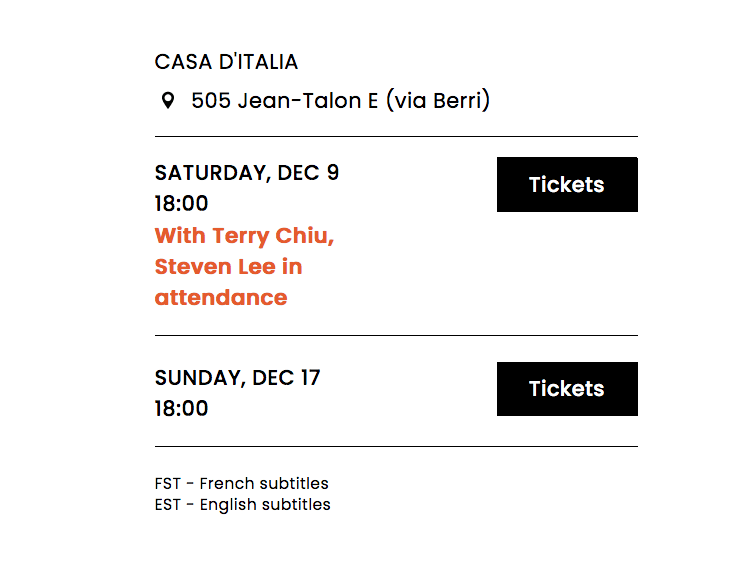Click the word "With" in orange note
The height and width of the screenshot is (573, 748).
pyautogui.click(x=181, y=236)
